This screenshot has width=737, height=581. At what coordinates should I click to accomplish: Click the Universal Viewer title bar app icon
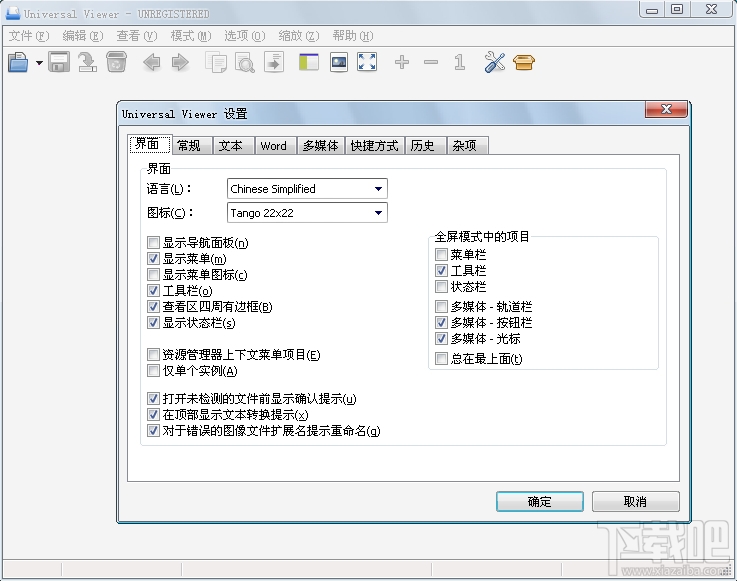[13, 13]
